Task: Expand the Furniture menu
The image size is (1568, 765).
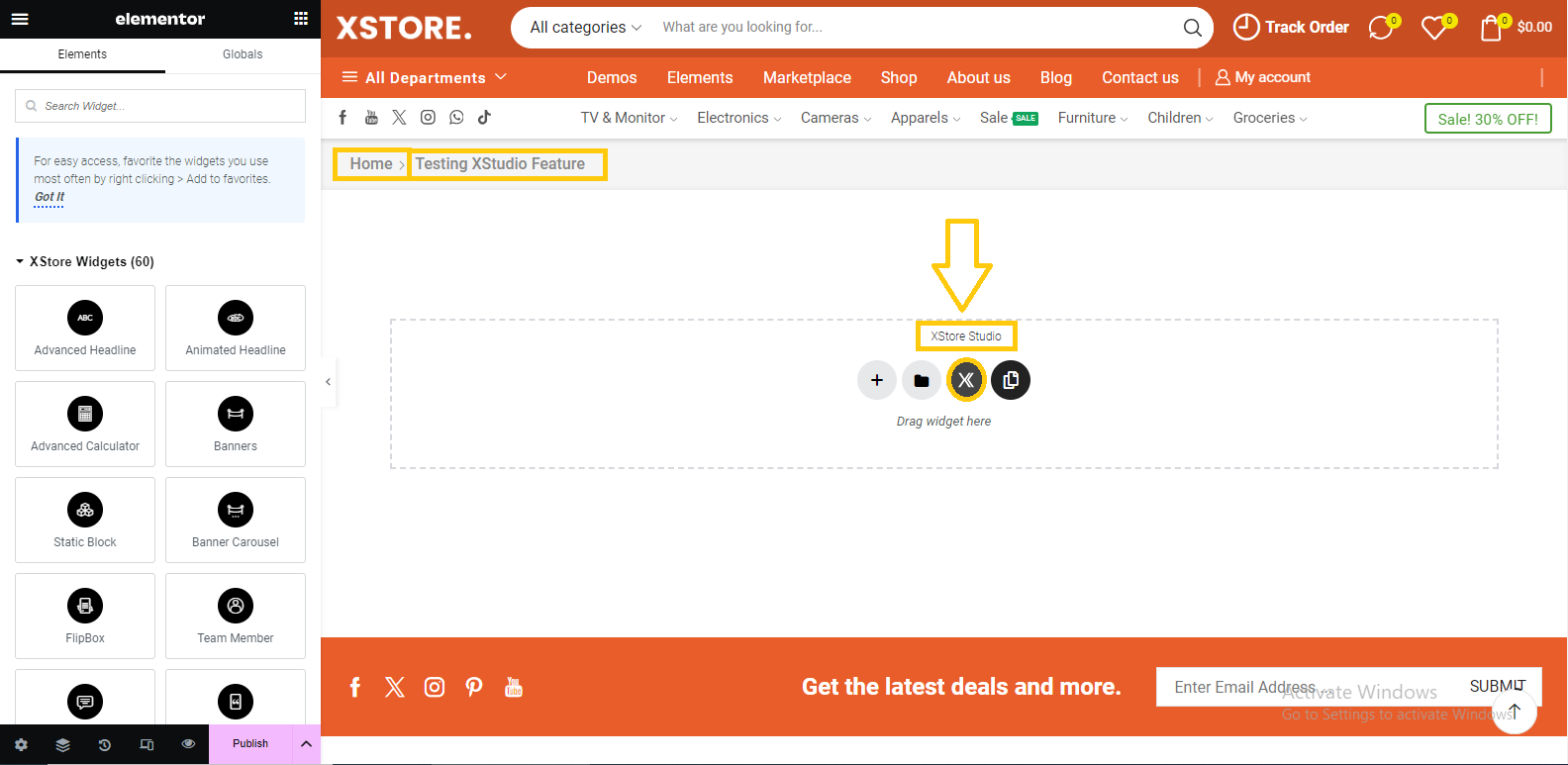Action: click(x=1092, y=118)
